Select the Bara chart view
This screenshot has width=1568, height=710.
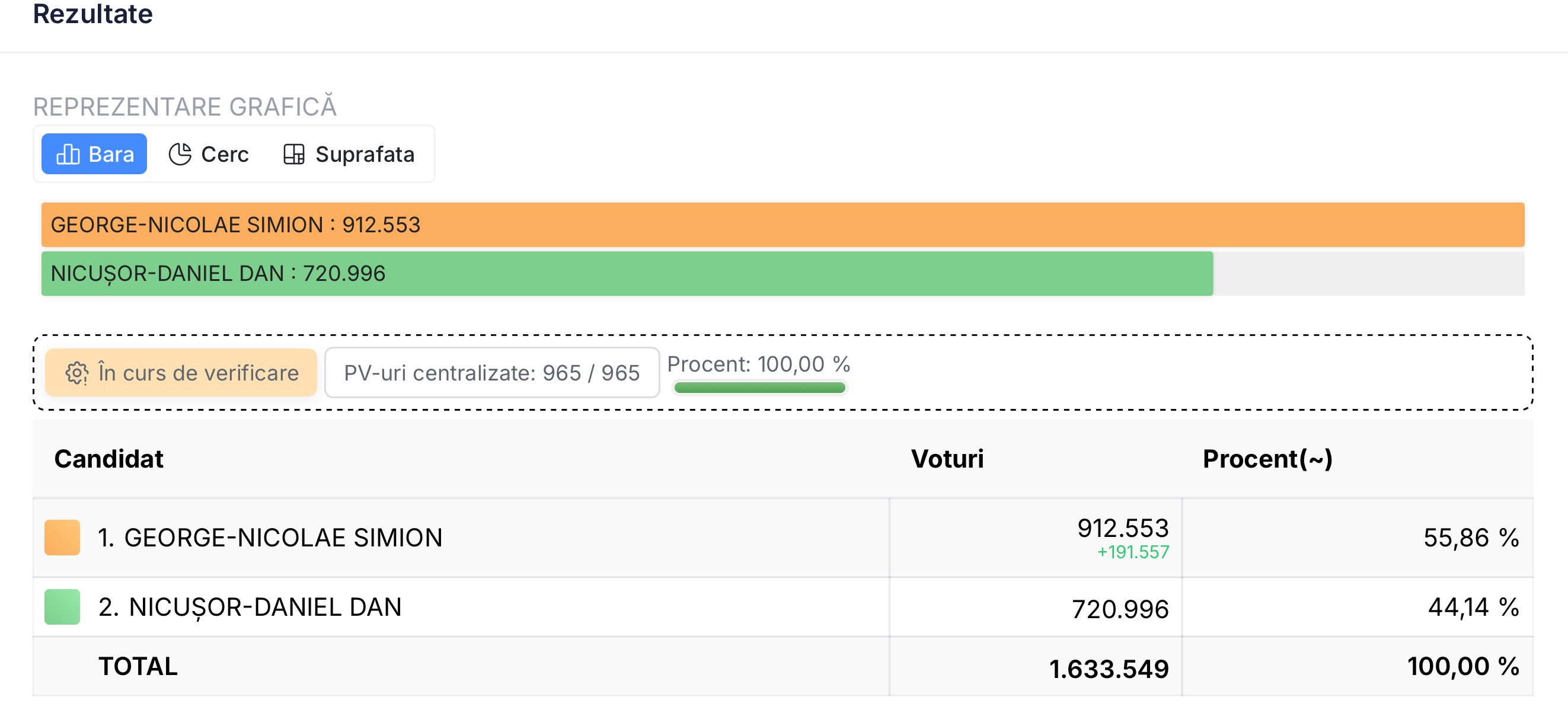[94, 154]
